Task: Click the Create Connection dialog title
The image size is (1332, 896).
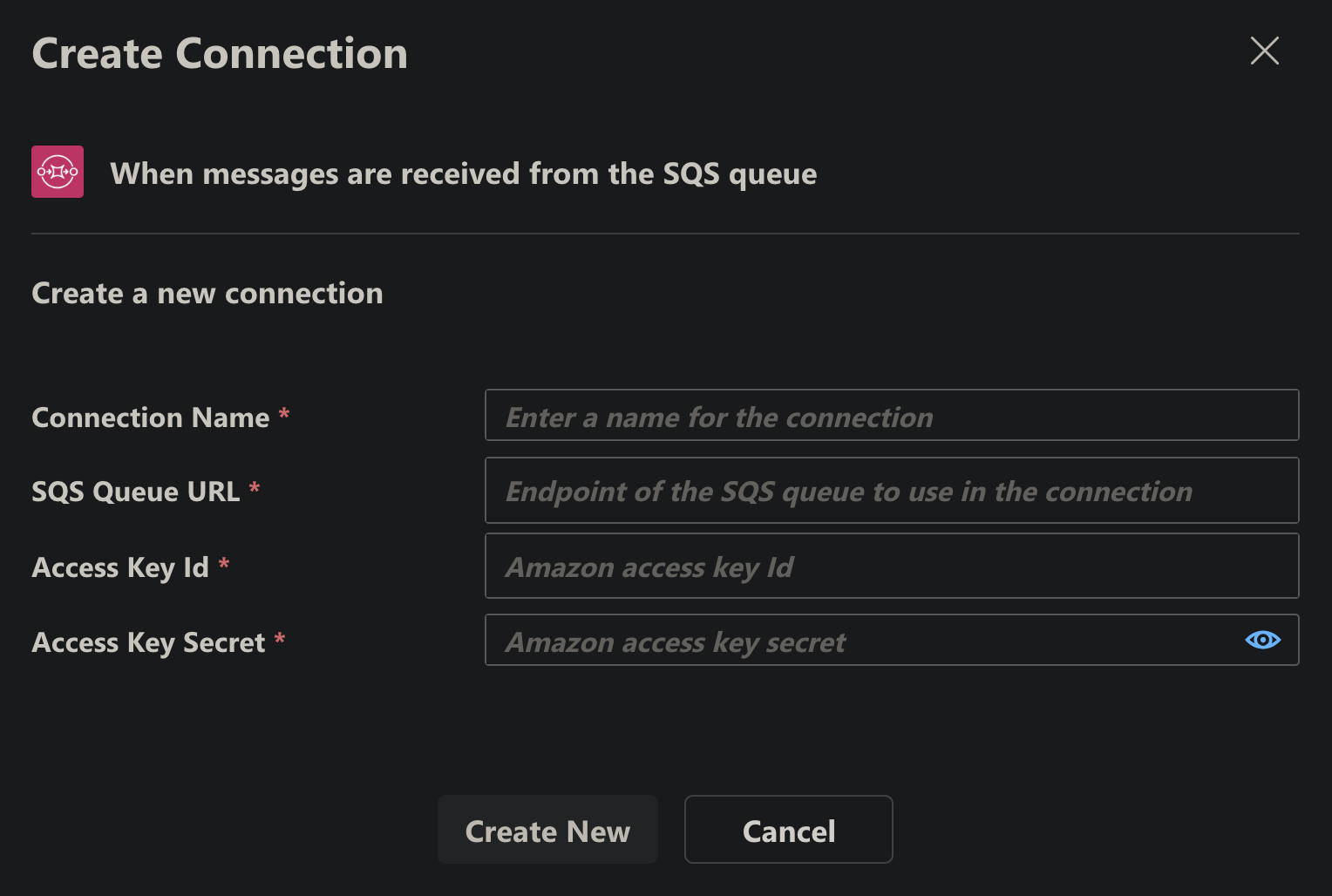Action: click(219, 53)
